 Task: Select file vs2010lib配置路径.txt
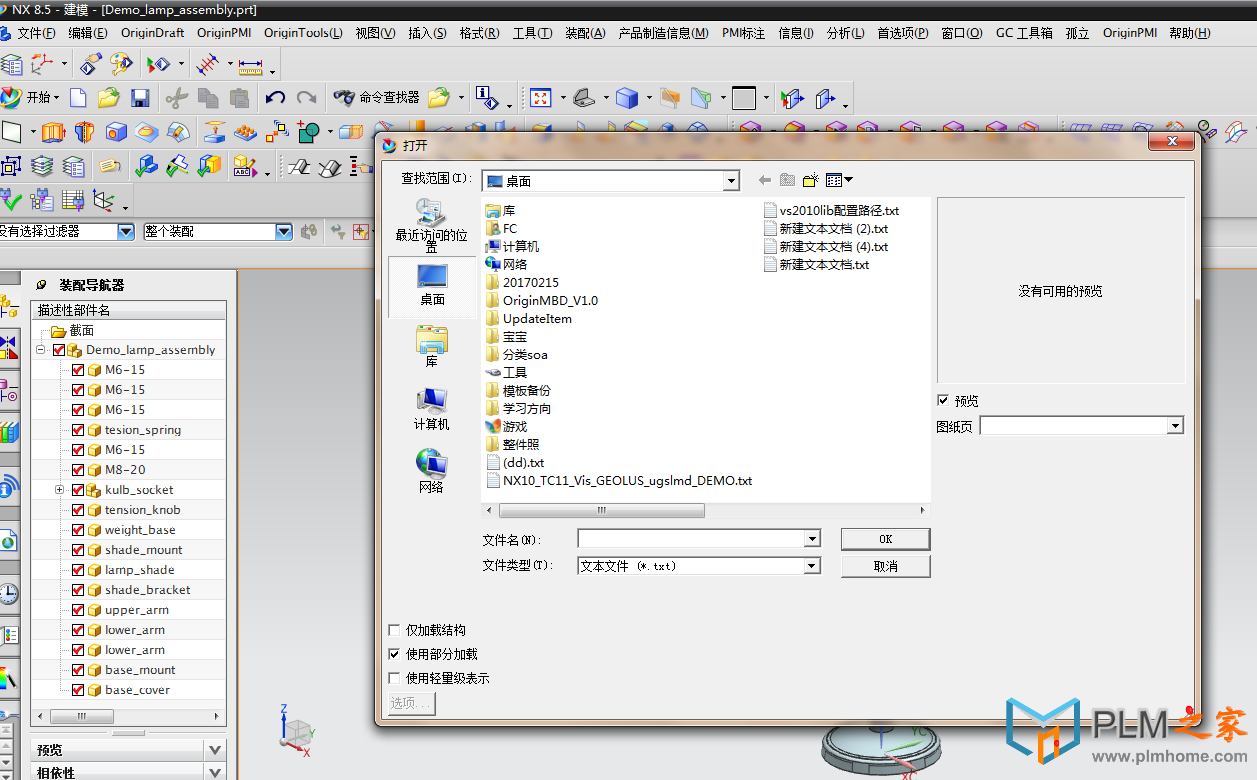tap(831, 211)
